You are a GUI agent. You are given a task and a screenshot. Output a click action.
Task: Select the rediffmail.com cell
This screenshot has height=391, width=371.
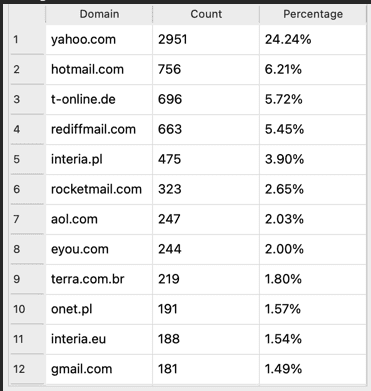(99, 129)
